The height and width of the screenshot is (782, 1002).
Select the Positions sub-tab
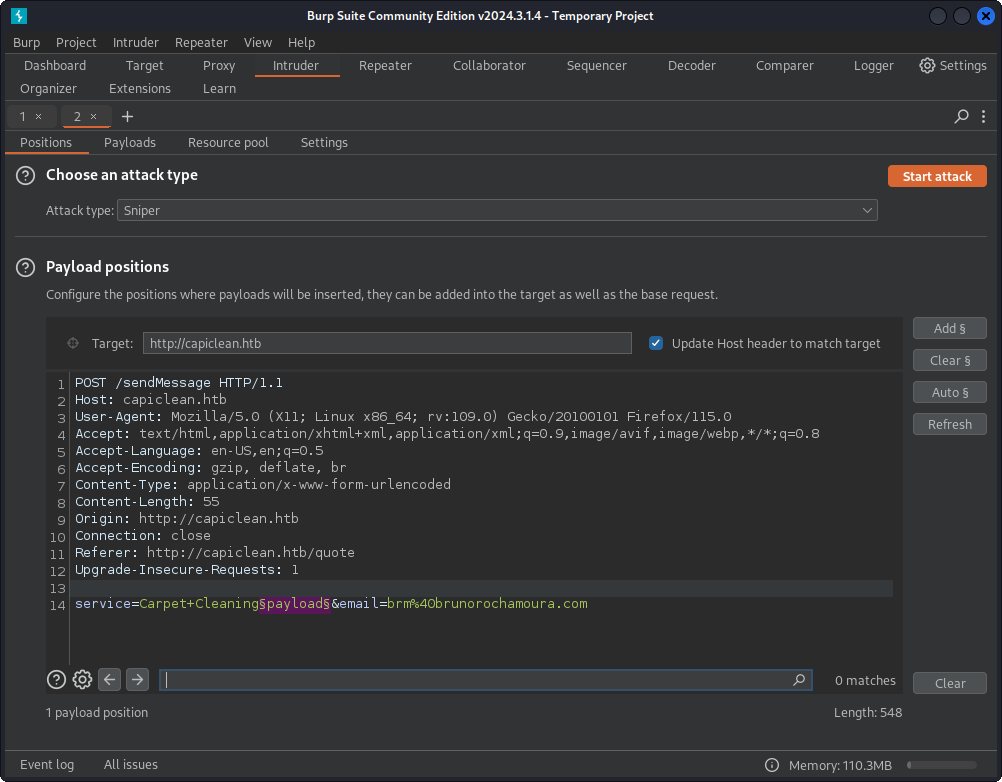click(46, 142)
